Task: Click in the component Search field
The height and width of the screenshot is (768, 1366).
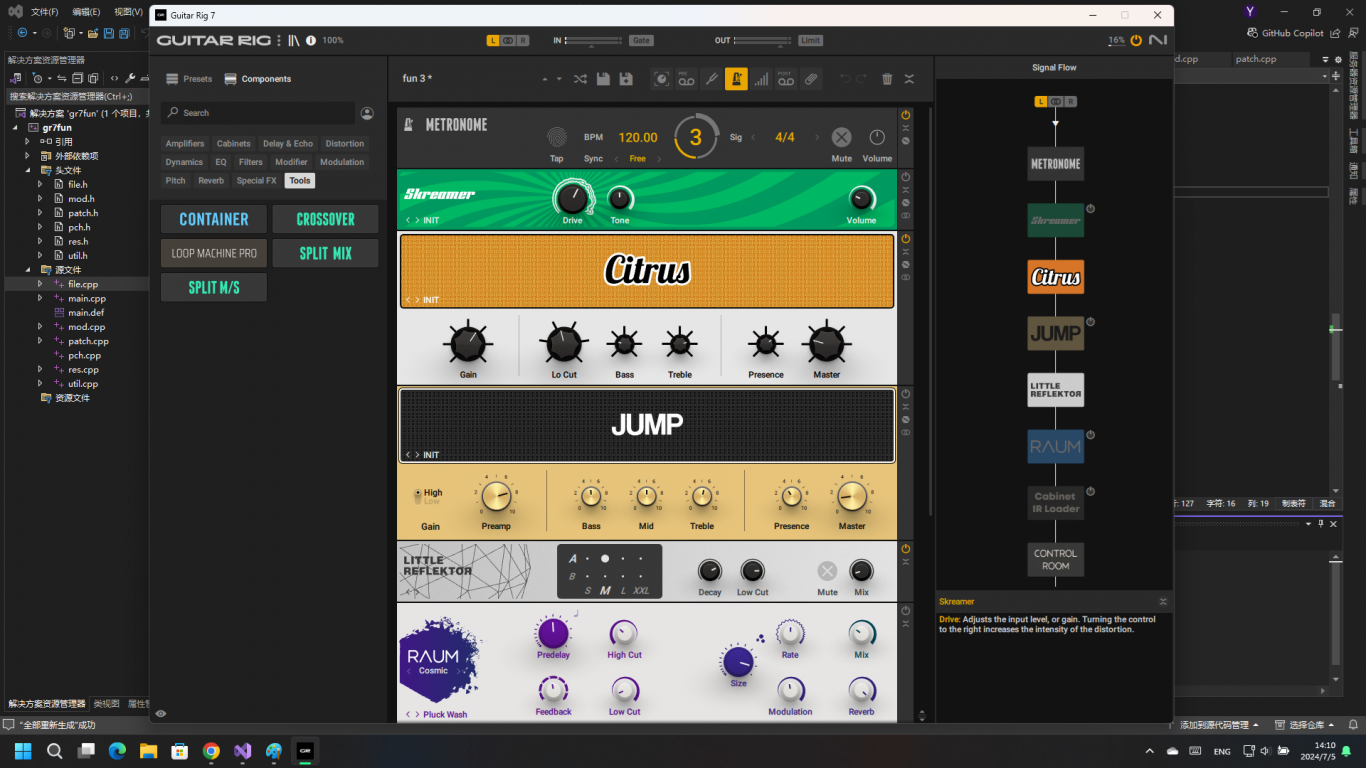Action: click(x=258, y=113)
